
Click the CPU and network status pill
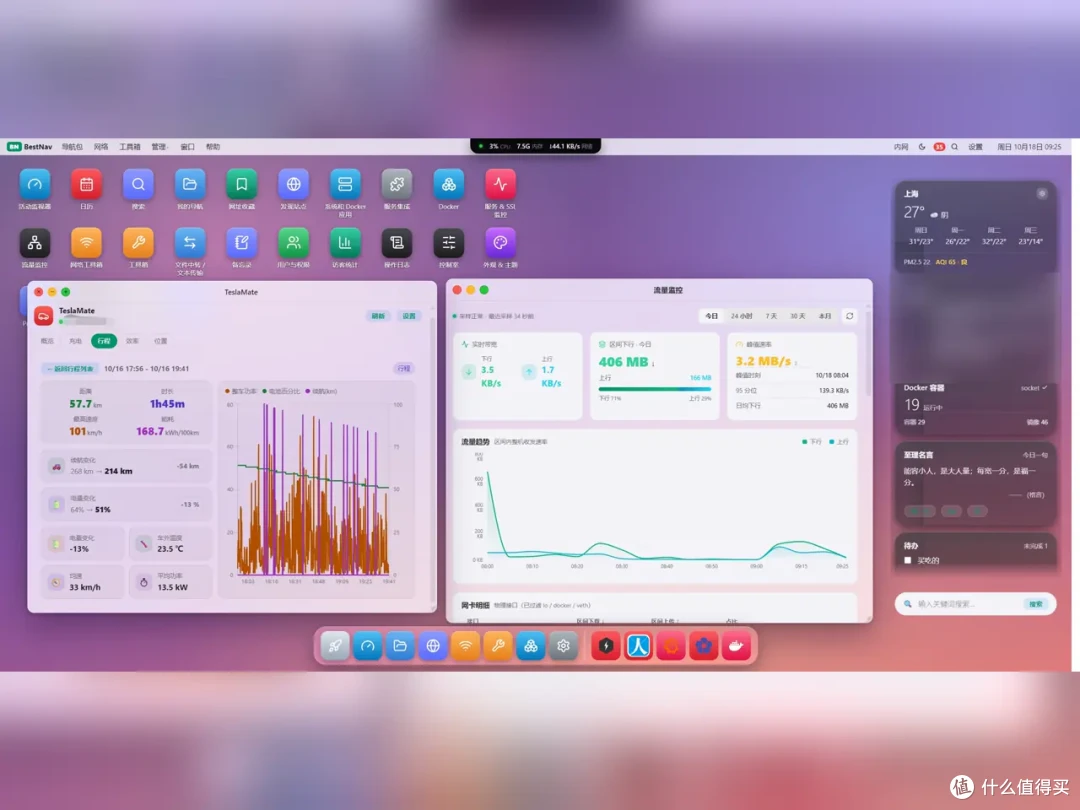(535, 146)
